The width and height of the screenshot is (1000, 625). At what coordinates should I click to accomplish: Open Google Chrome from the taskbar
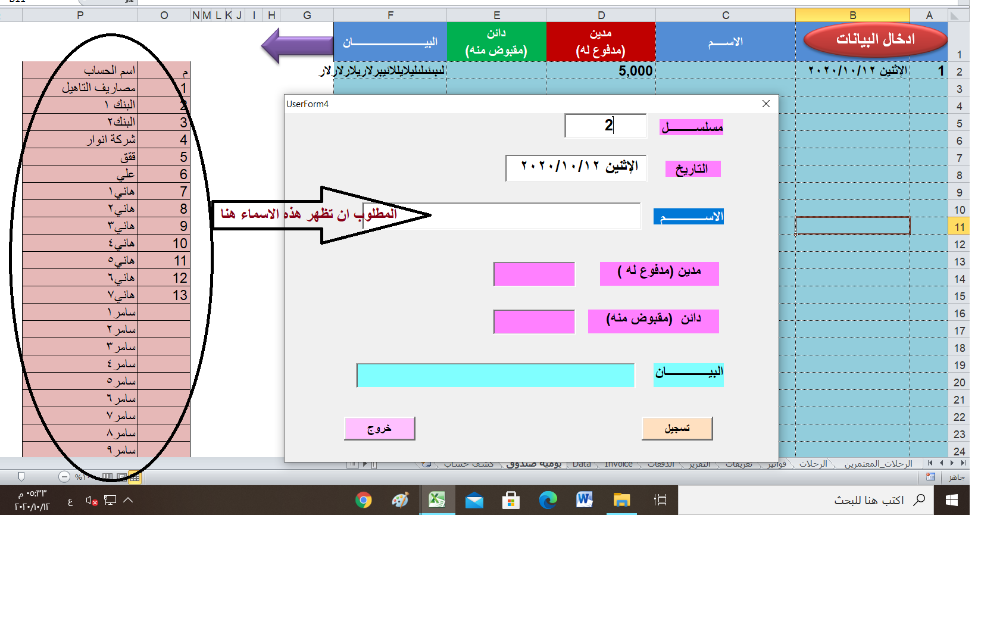point(364,501)
